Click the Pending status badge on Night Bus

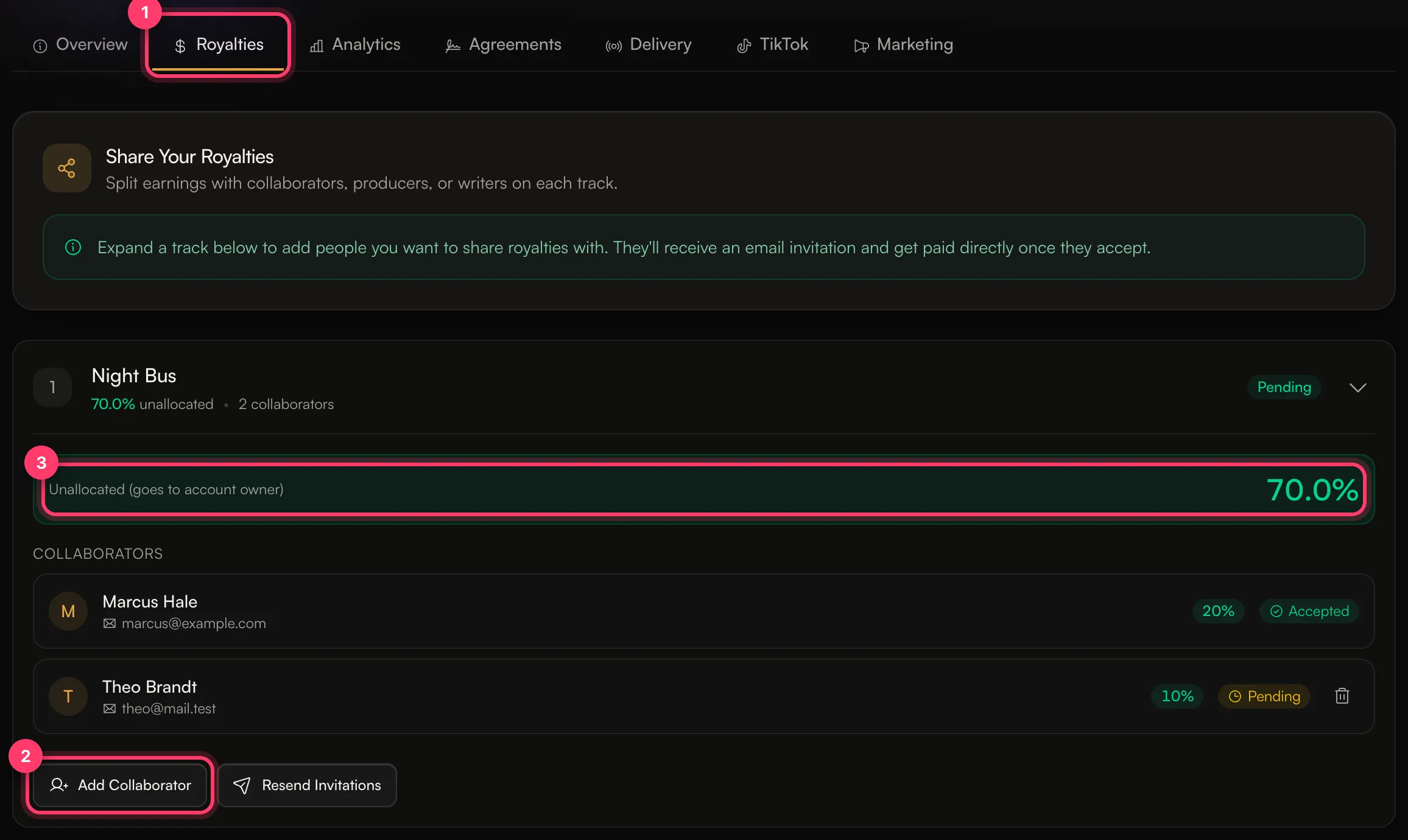[x=1284, y=387]
